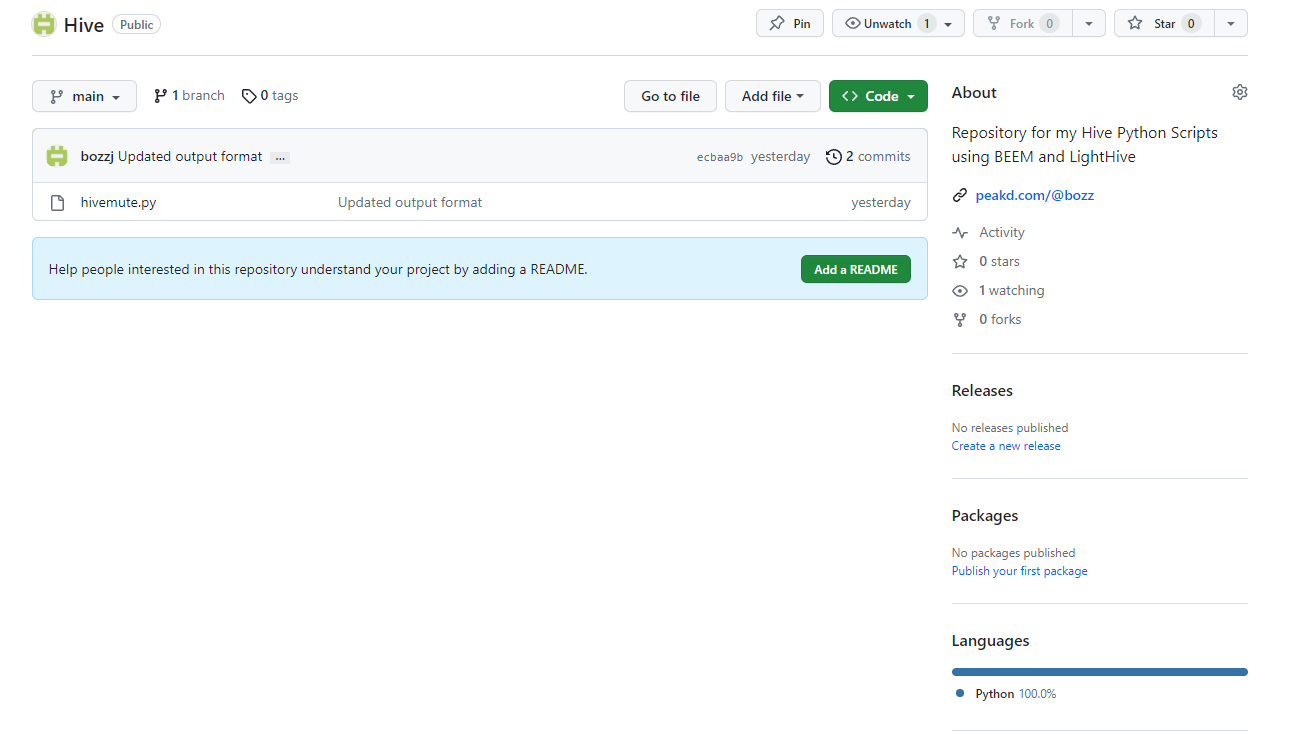Click the Languages heading

(x=990, y=640)
